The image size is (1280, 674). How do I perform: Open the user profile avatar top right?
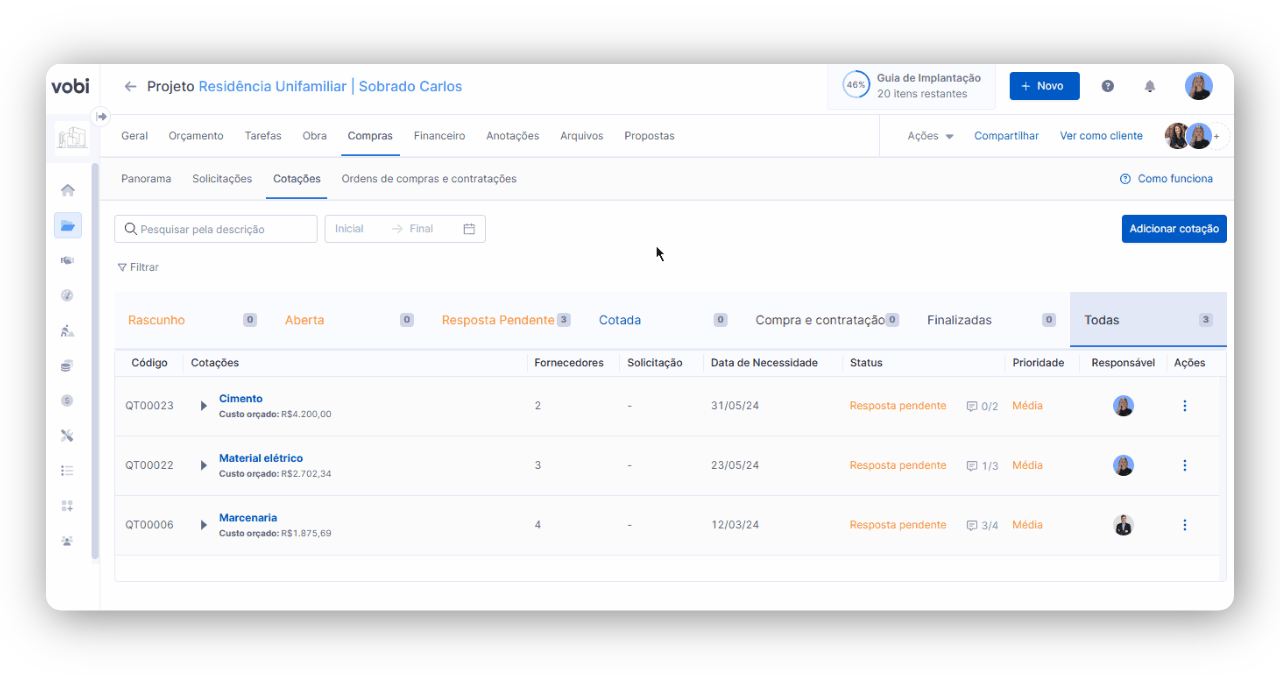coord(1199,86)
